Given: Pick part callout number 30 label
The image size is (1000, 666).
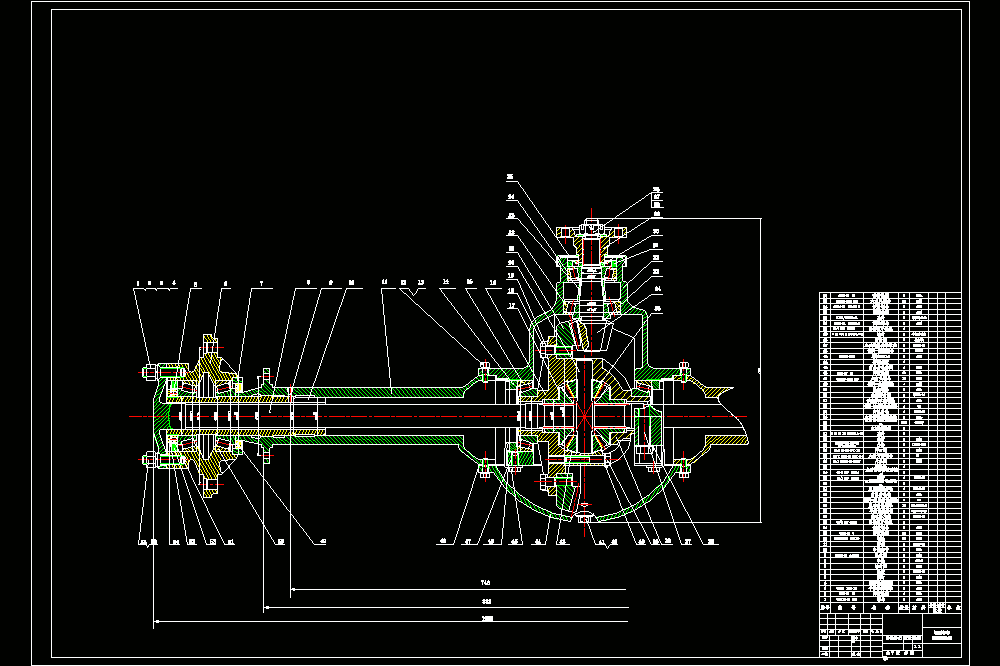Looking at the screenshot, I should coord(656,232).
